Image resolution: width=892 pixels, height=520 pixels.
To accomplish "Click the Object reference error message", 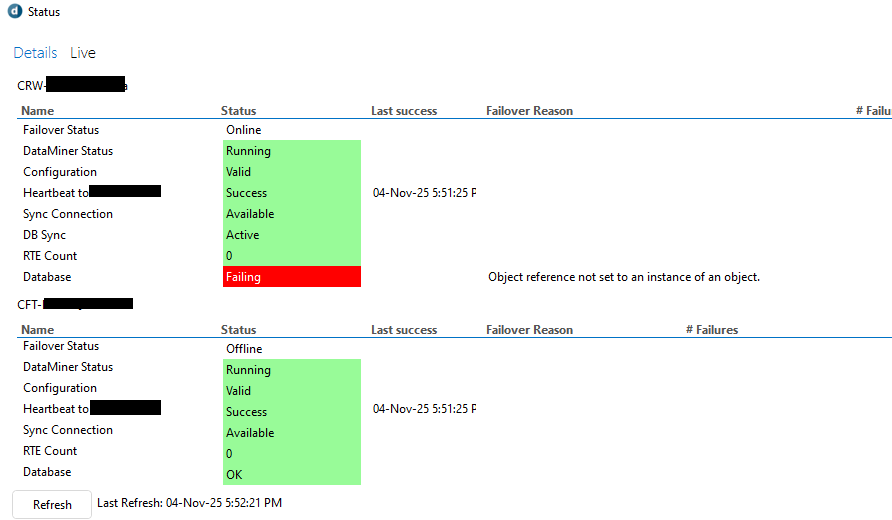I will [x=623, y=277].
